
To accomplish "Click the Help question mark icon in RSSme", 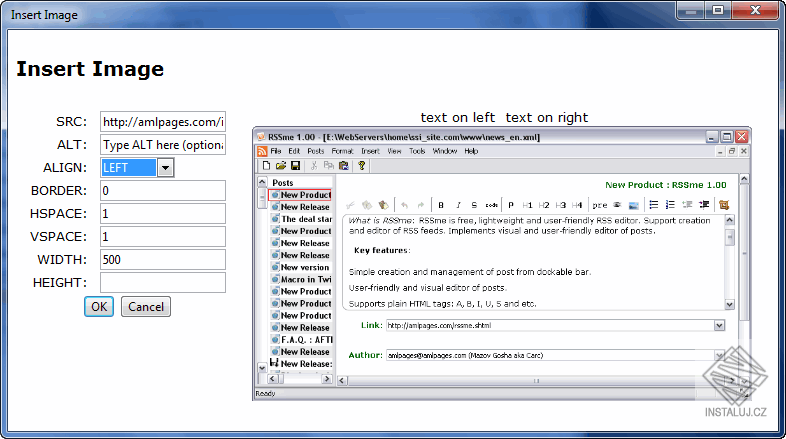I will click(x=361, y=165).
